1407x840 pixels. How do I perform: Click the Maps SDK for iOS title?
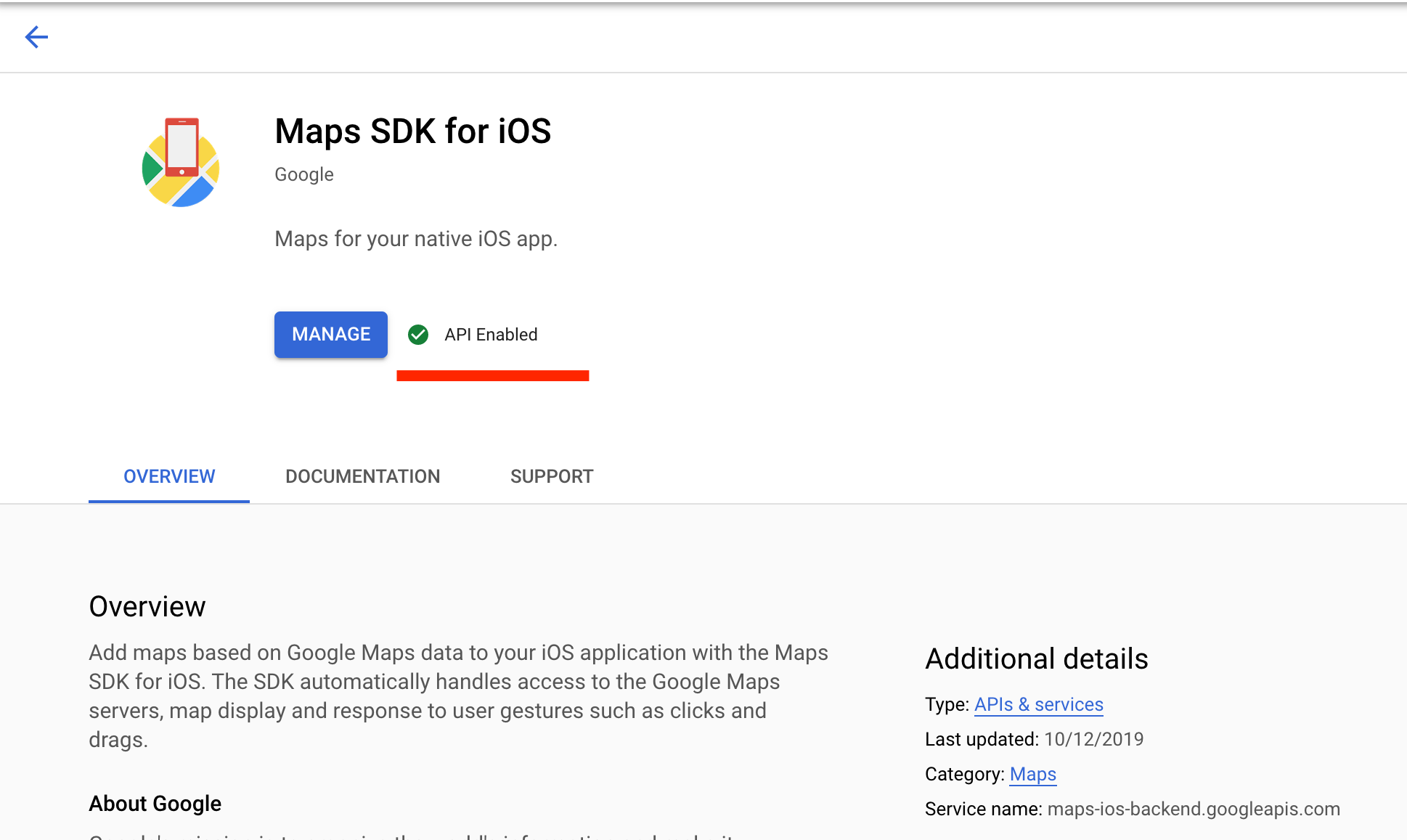tap(412, 131)
